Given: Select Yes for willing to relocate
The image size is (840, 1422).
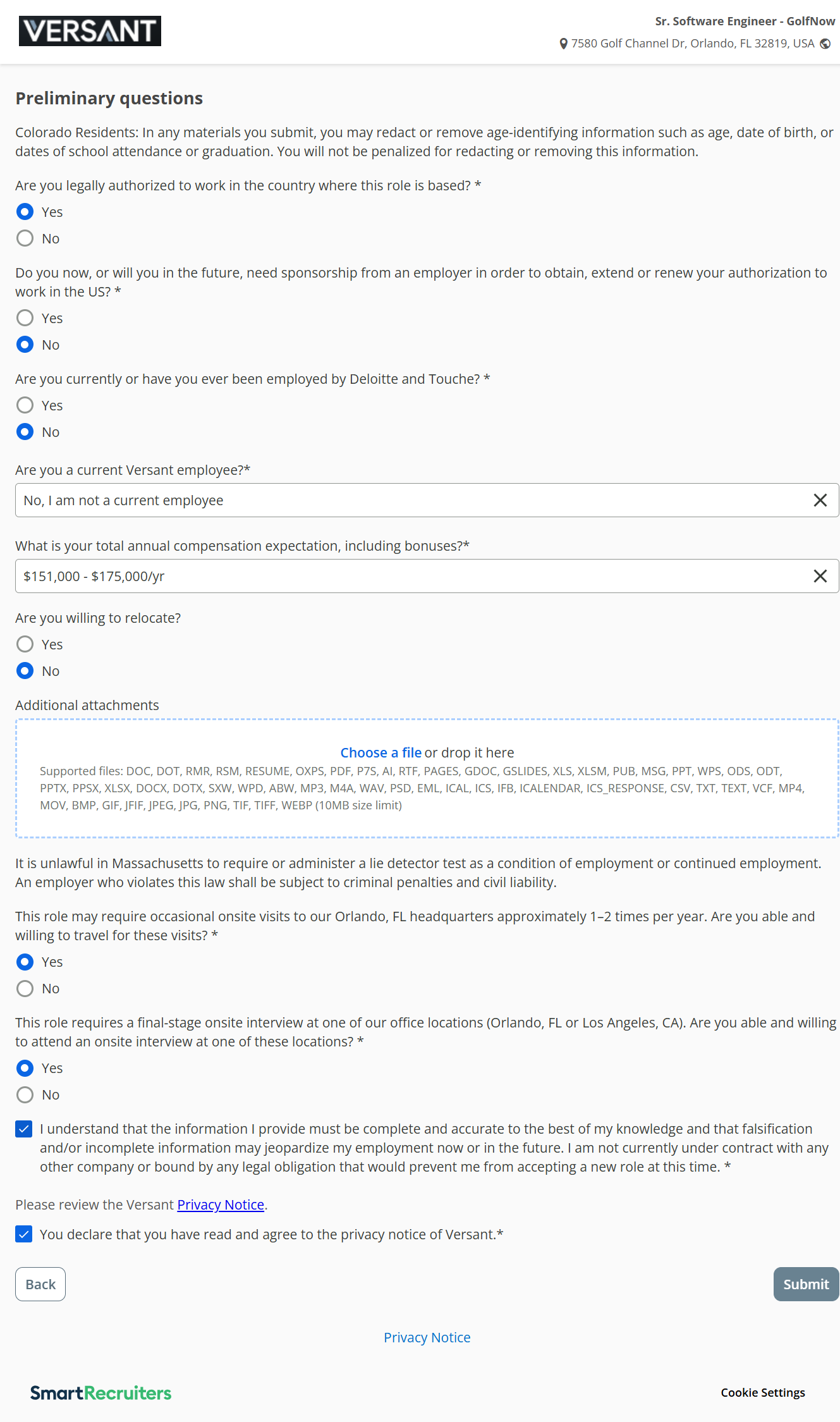Looking at the screenshot, I should 25,644.
